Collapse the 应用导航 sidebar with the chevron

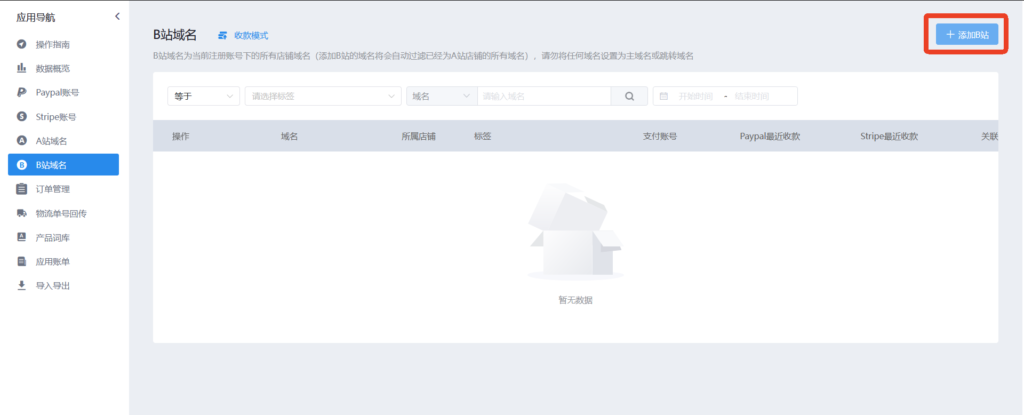point(117,16)
